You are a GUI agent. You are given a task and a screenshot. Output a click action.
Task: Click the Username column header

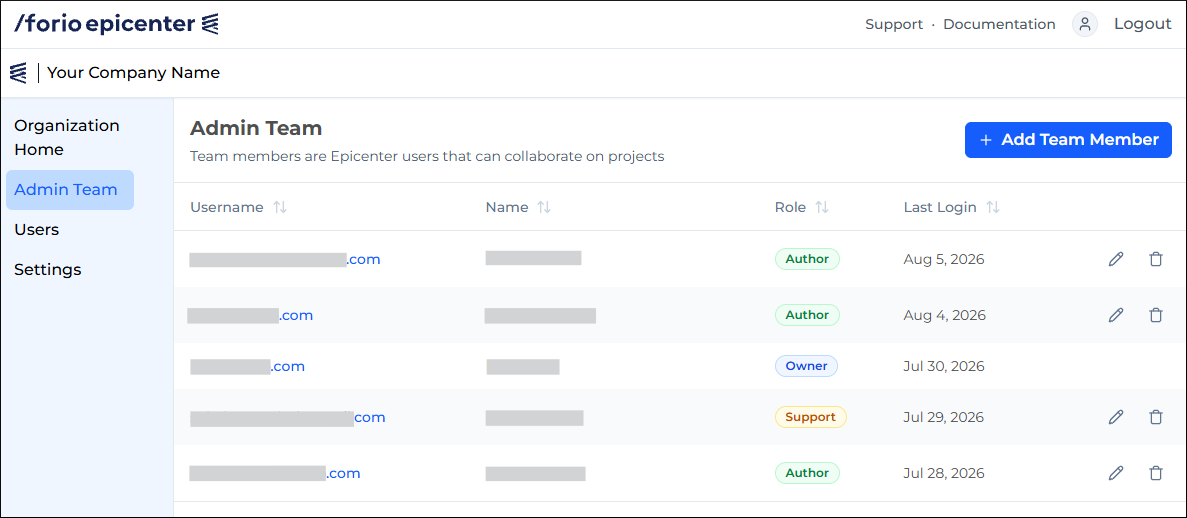tap(227, 208)
